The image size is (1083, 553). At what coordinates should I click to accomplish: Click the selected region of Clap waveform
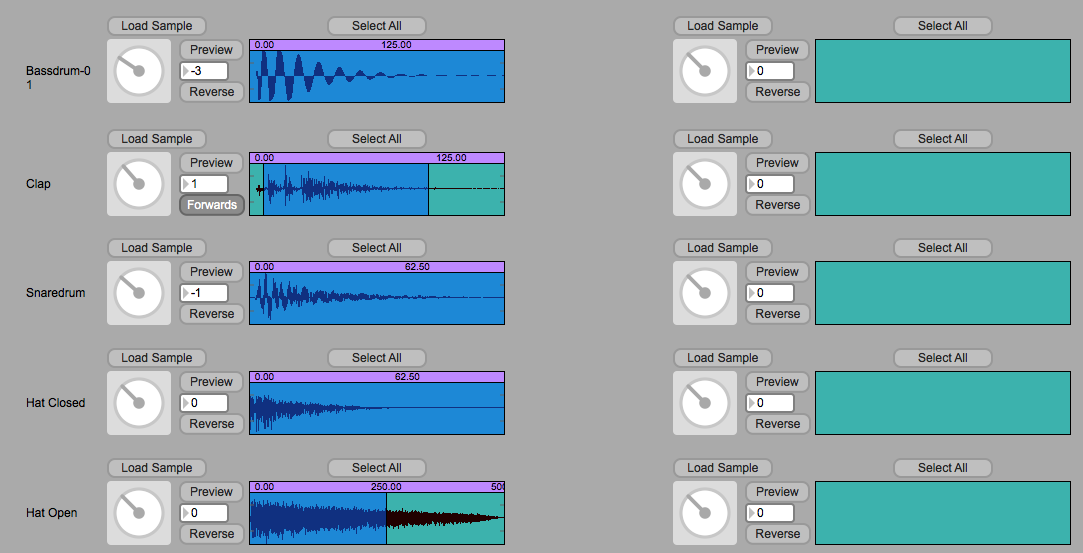coord(345,189)
